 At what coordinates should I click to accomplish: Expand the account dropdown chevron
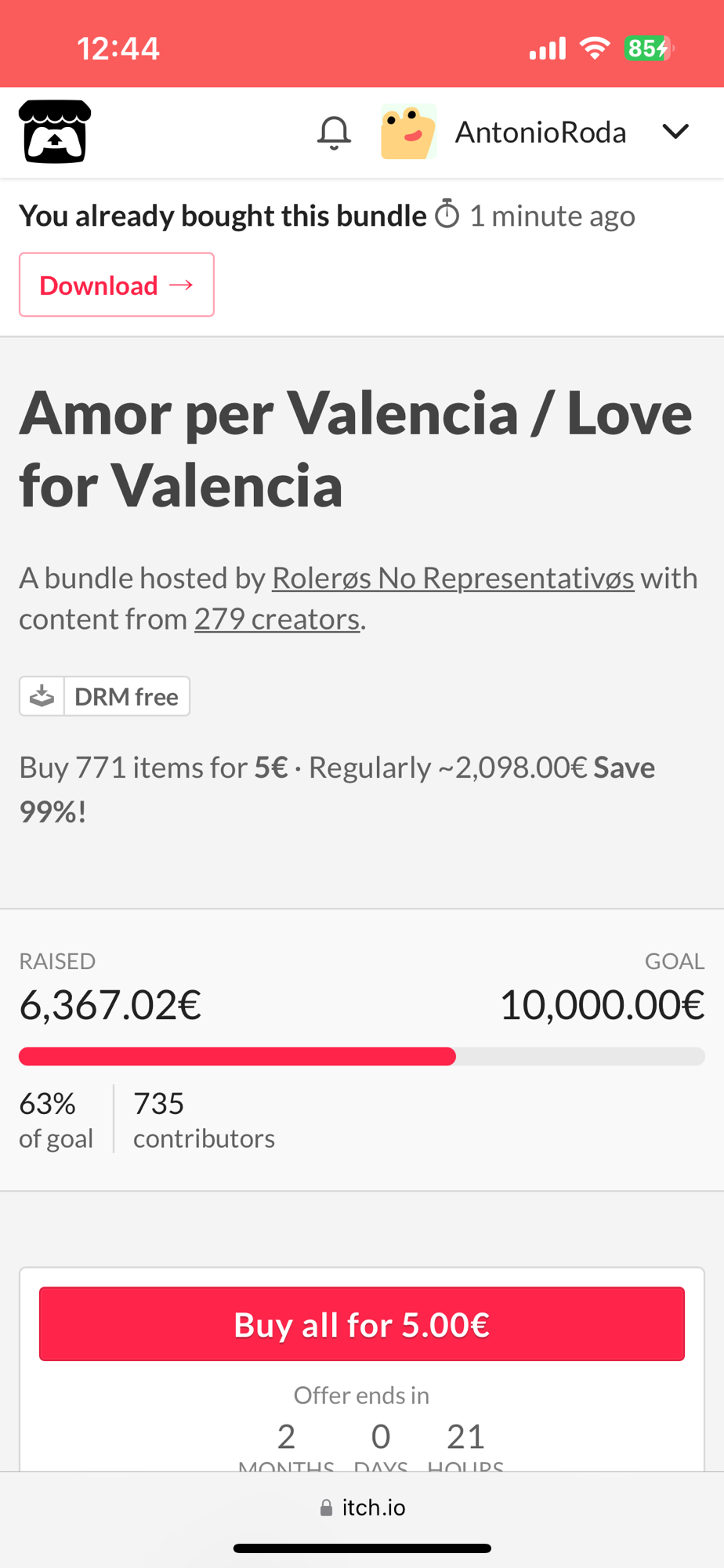[x=675, y=132]
